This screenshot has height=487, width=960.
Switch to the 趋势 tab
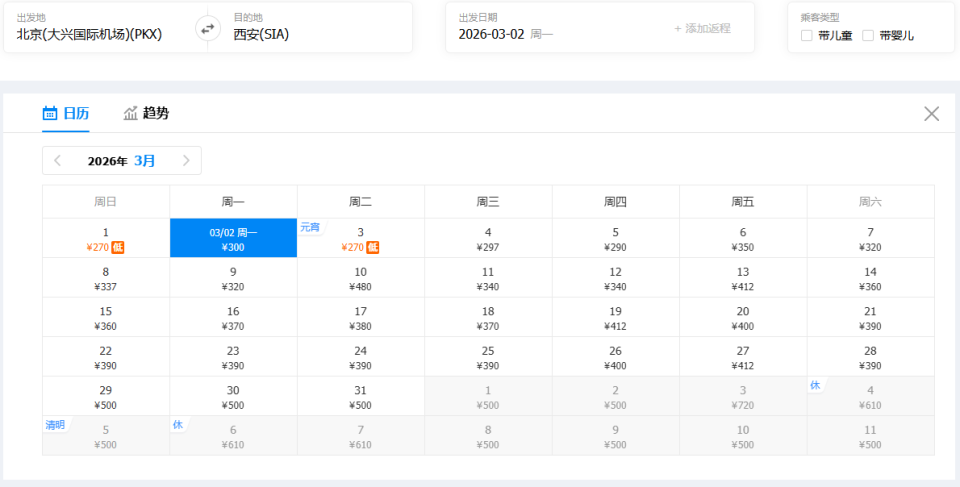155,114
